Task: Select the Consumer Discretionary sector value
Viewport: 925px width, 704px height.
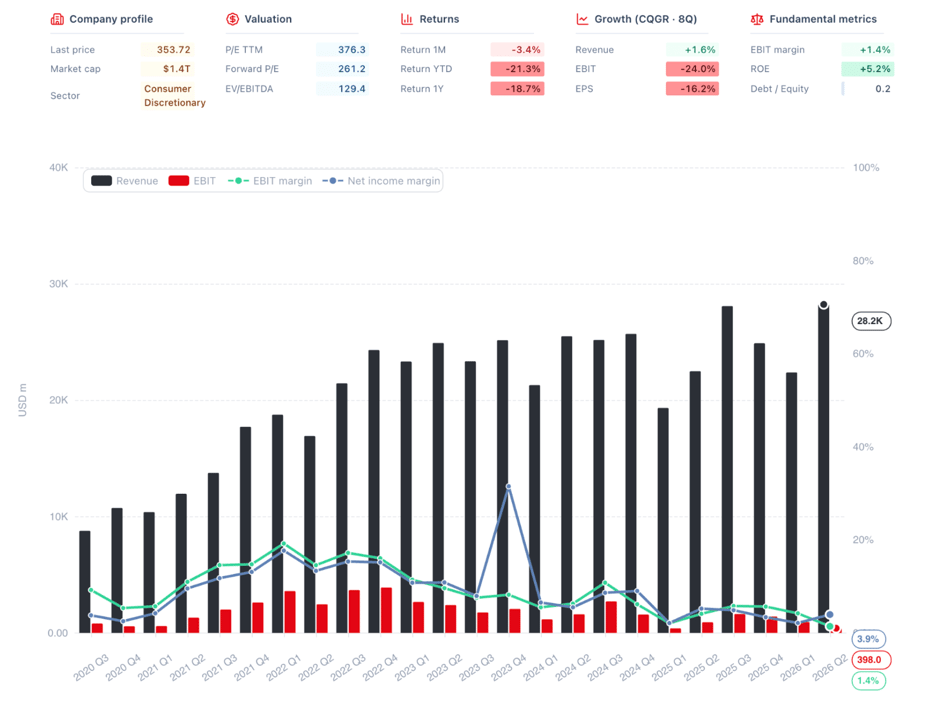Action: (x=175, y=96)
